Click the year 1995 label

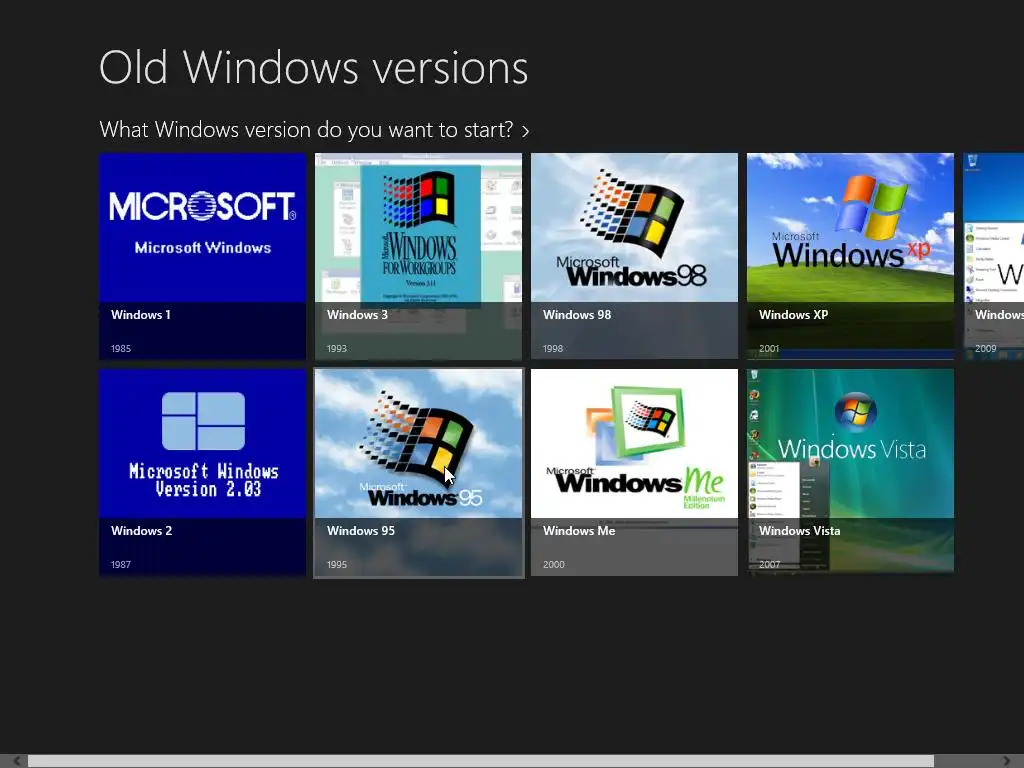[x=337, y=565]
